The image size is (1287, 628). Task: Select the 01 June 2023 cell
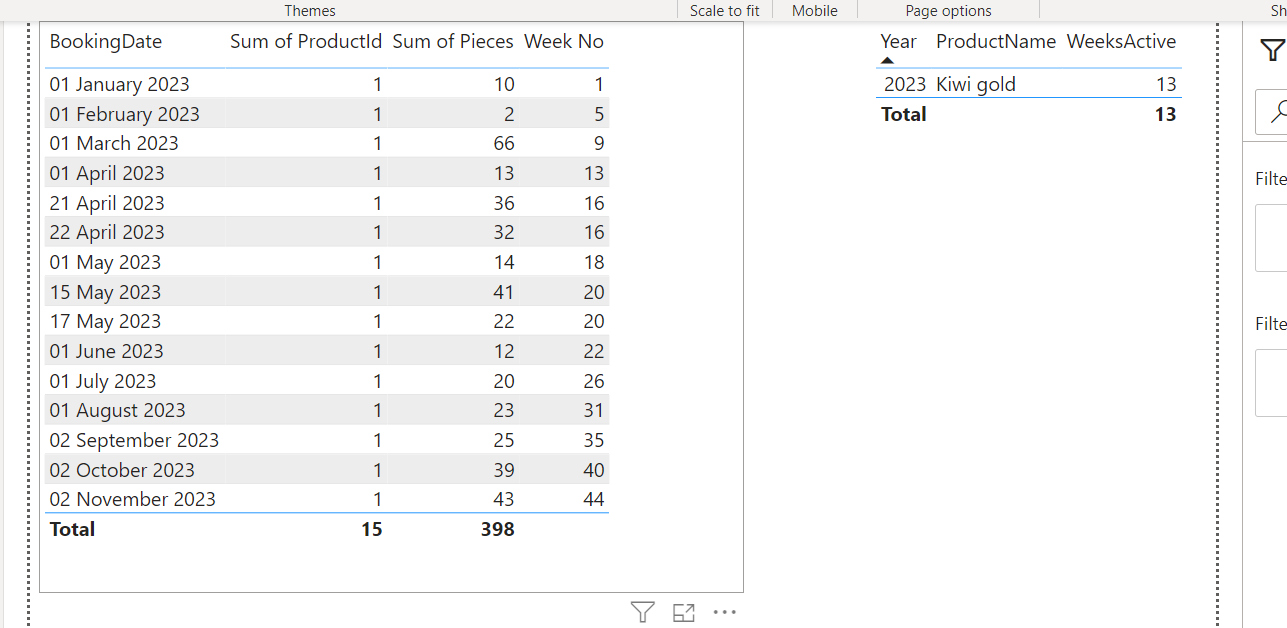pyautogui.click(x=106, y=351)
